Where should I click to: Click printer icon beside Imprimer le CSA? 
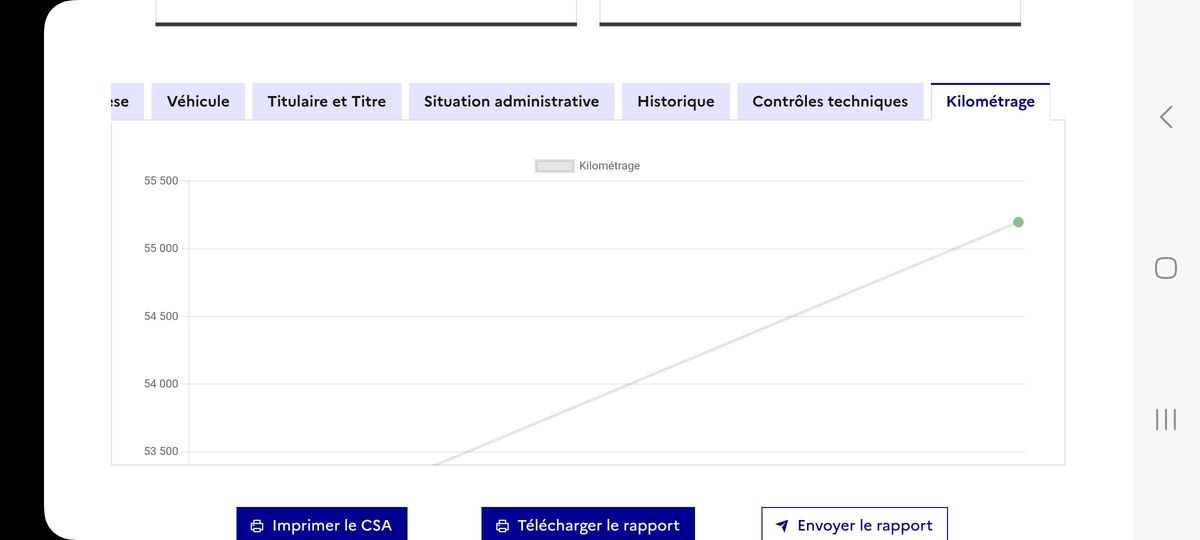tap(257, 526)
